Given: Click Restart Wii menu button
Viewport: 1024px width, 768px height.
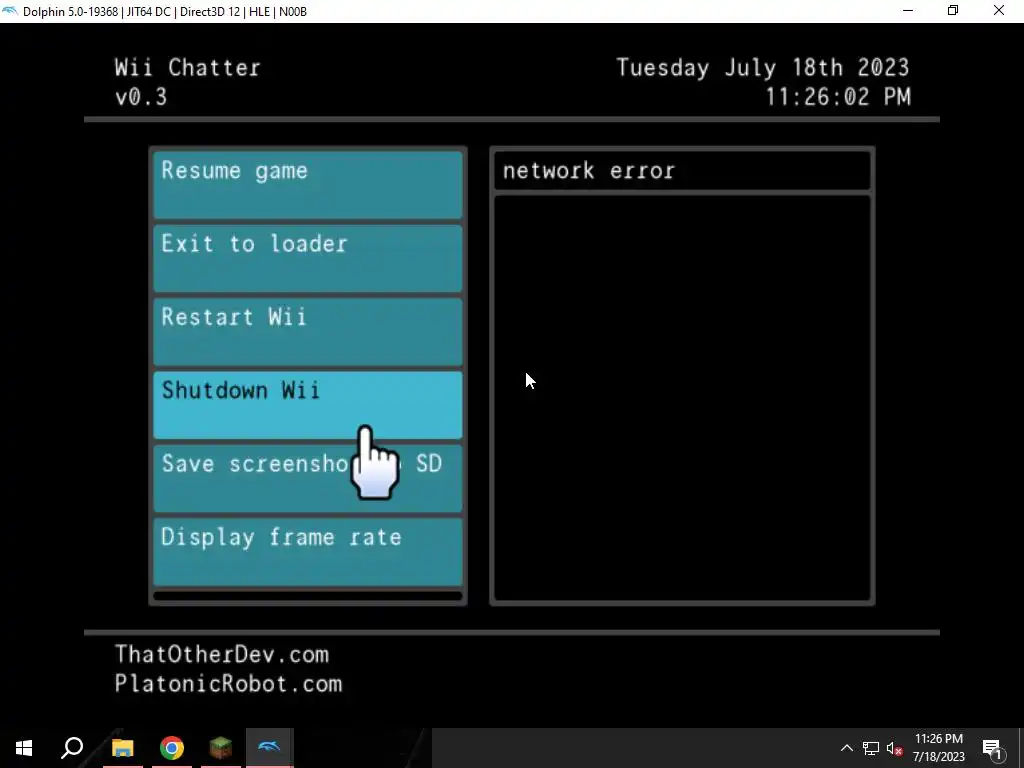Looking at the screenshot, I should click(x=308, y=332).
